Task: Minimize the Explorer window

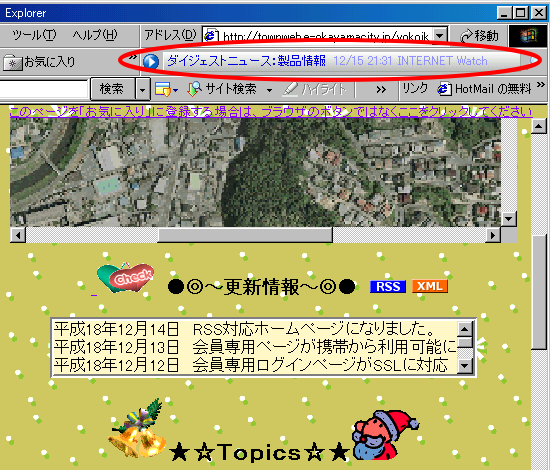Action: tap(504, 13)
